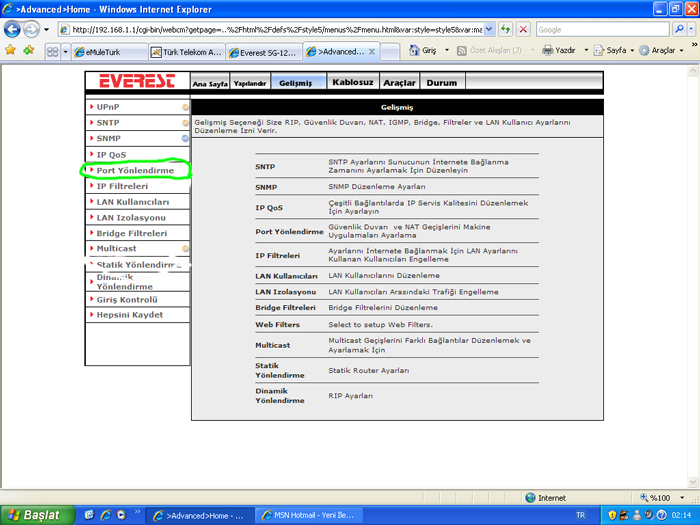
Task: Switch to the Kablosuz router tab
Action: tap(353, 82)
